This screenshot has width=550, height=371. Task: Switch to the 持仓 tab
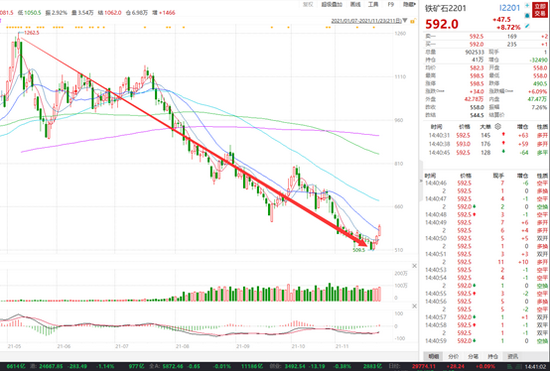(493, 356)
